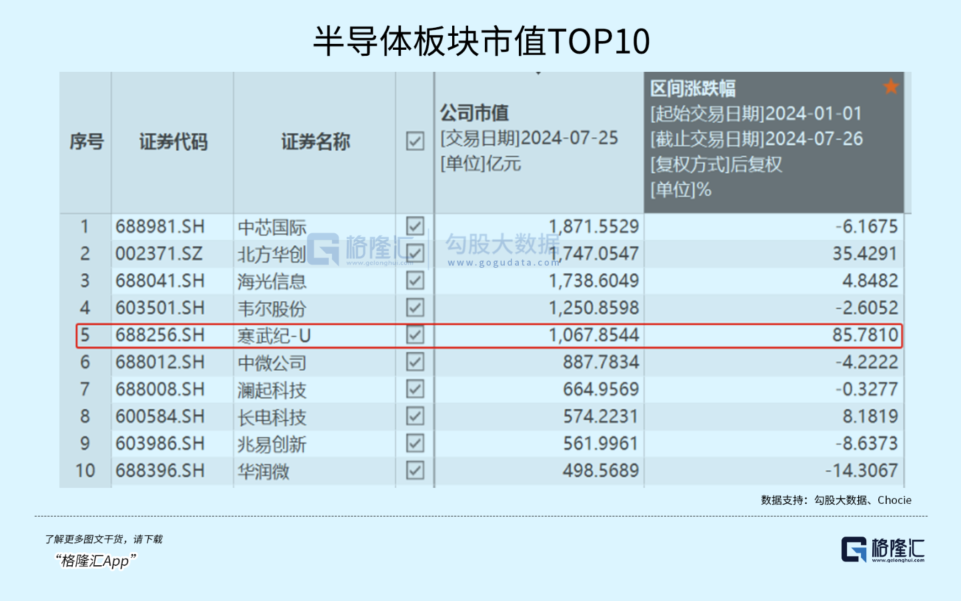Click the "格隆汇App" download text
This screenshot has height=601, width=961.
point(95,561)
